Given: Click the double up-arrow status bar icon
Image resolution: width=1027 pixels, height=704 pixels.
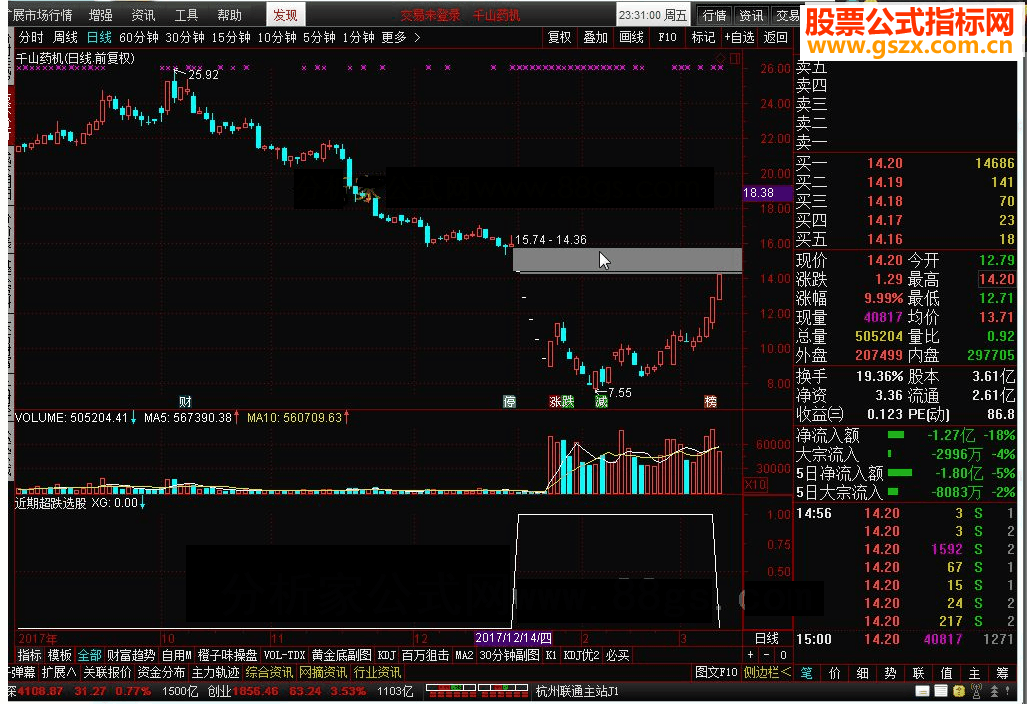Looking at the screenshot, I should [994, 691].
